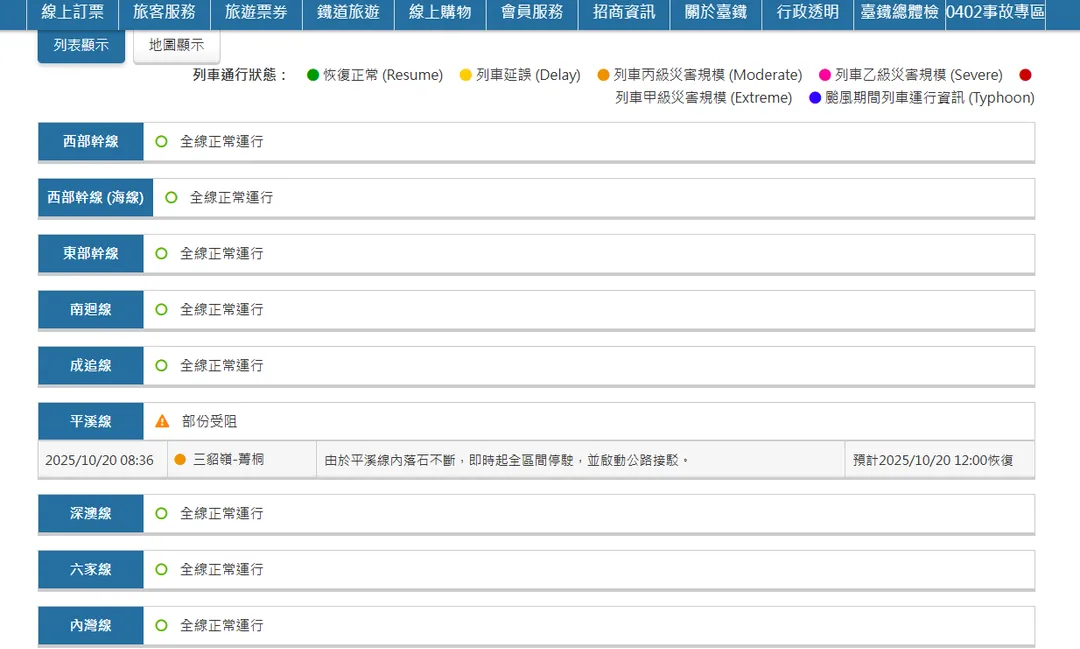Click the 南迴線 line header
The width and height of the screenshot is (1080, 649).
click(x=91, y=309)
